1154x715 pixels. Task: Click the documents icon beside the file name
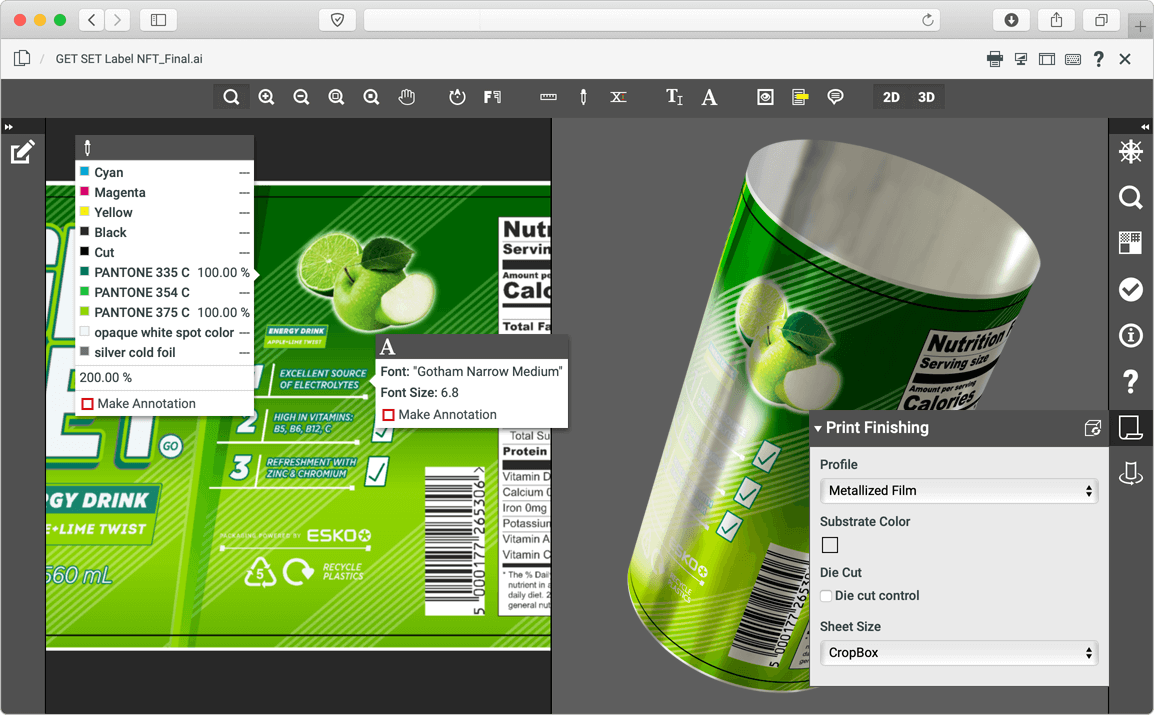pyautogui.click(x=22, y=58)
